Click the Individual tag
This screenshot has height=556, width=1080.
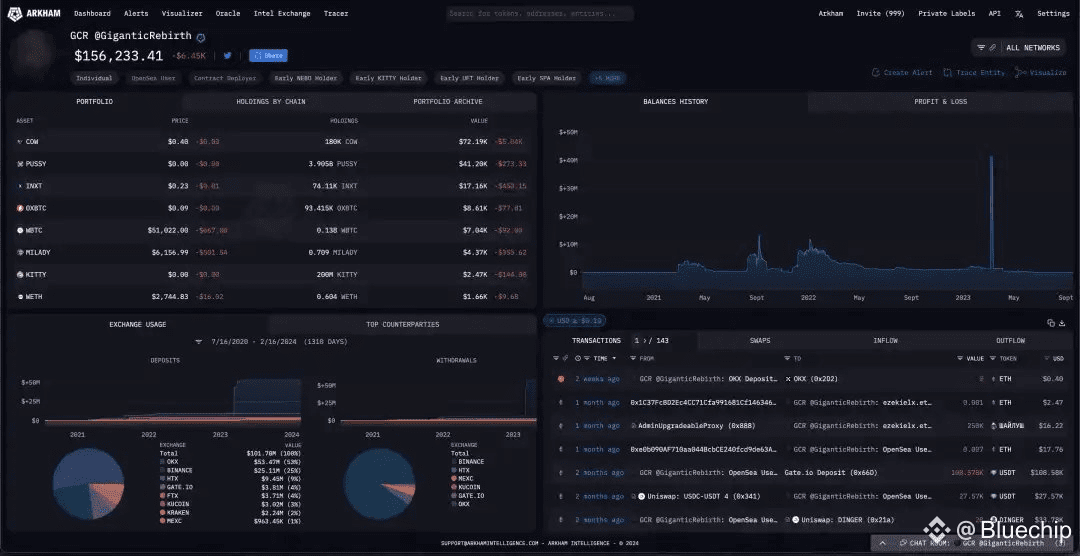pyautogui.click(x=94, y=79)
